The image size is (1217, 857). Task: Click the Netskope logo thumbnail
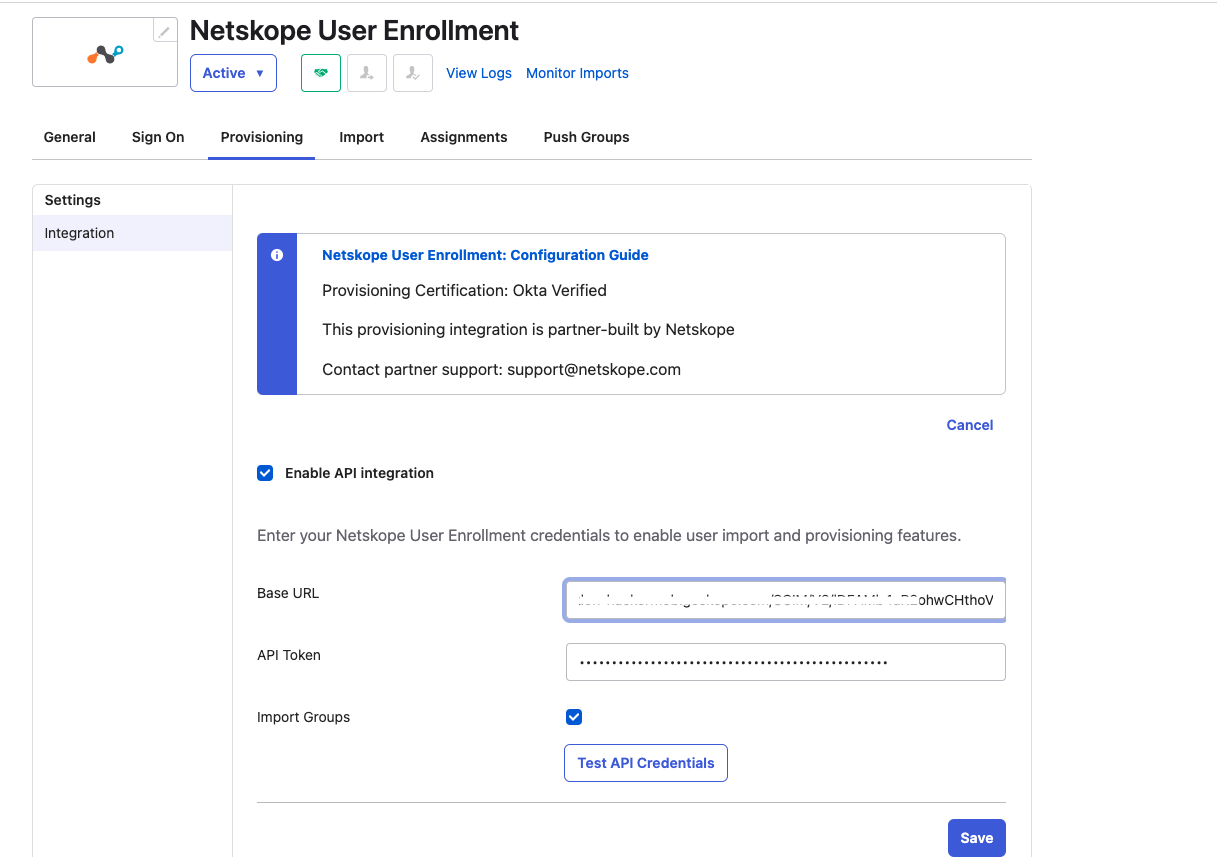(105, 53)
